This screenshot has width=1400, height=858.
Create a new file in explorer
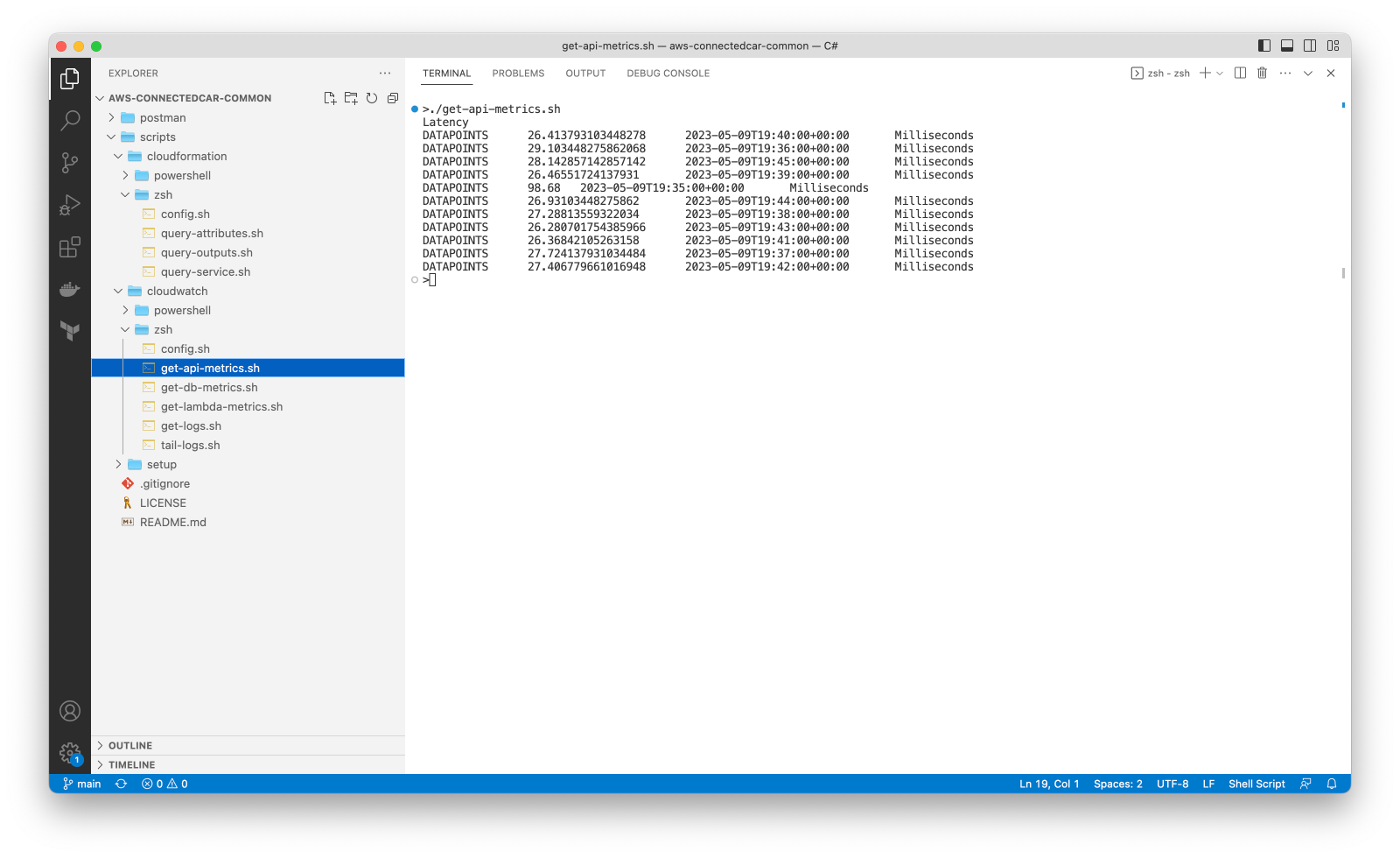330,98
